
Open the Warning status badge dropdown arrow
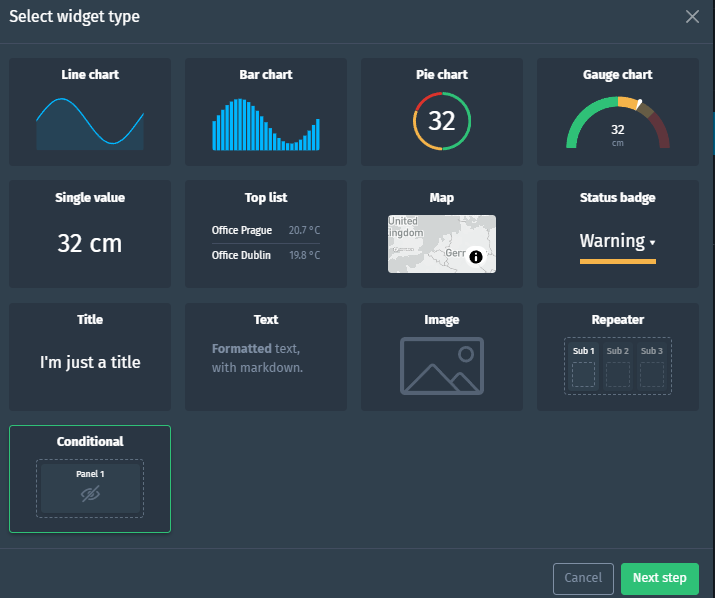point(652,243)
